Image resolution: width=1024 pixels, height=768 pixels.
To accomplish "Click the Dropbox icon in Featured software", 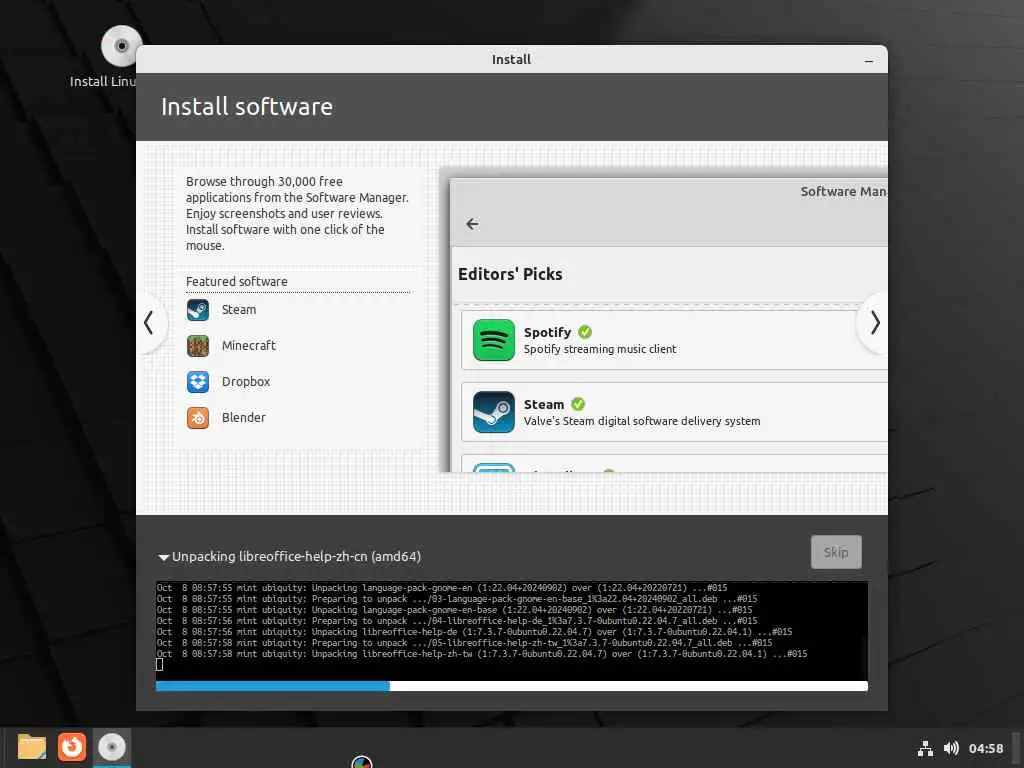I will 198,381.
